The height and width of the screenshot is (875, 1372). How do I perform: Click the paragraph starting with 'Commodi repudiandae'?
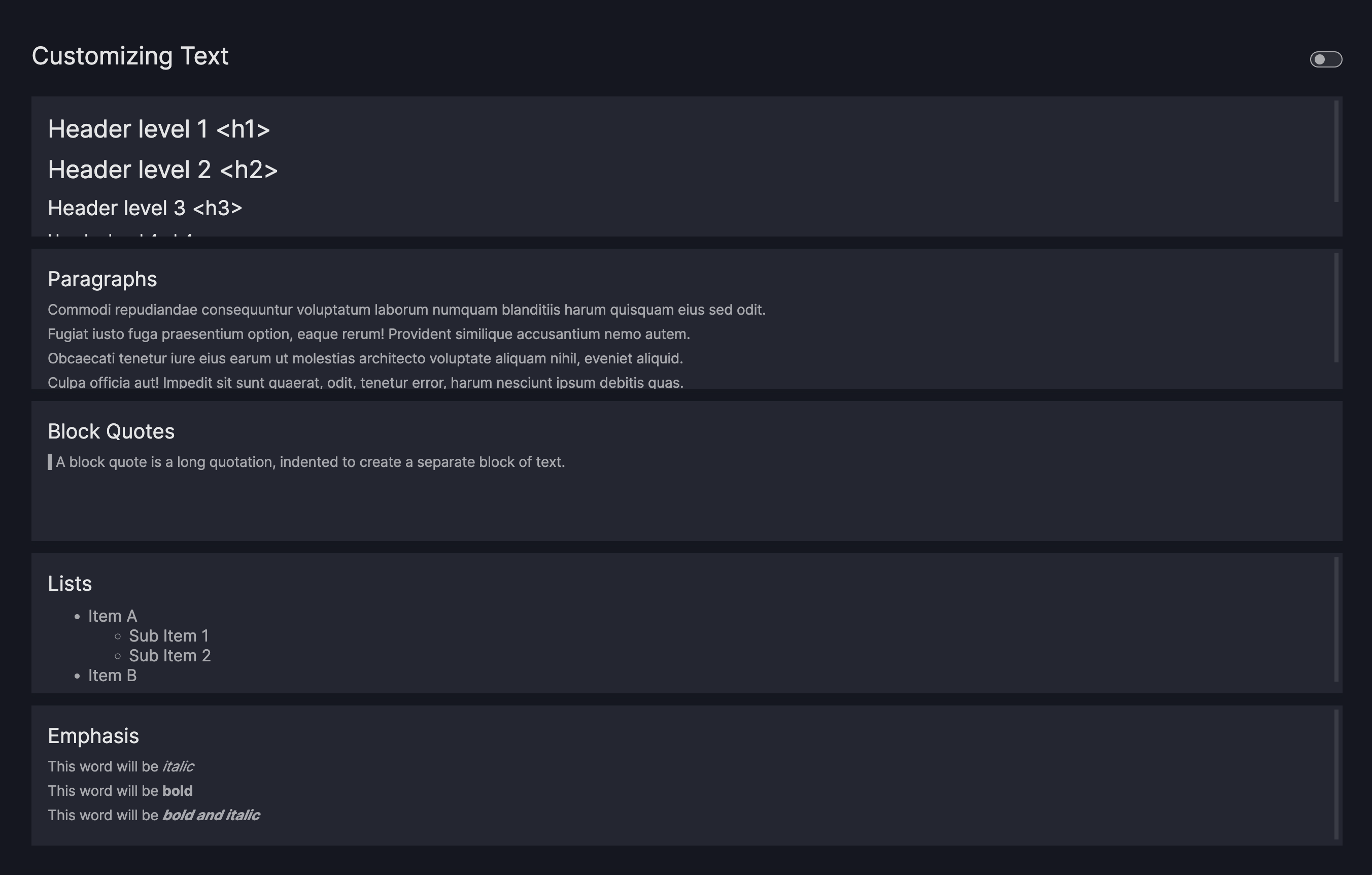[406, 310]
